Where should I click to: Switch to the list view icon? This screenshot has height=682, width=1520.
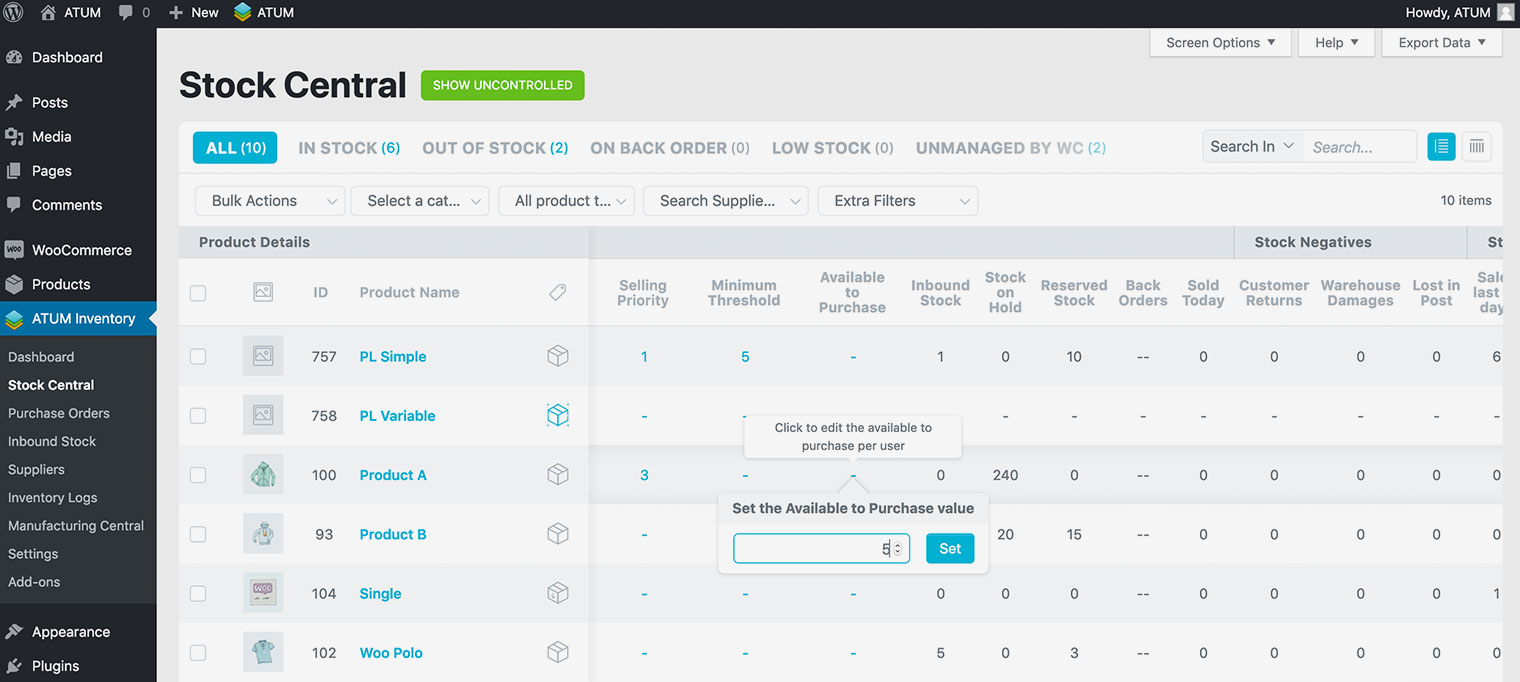coord(1441,147)
